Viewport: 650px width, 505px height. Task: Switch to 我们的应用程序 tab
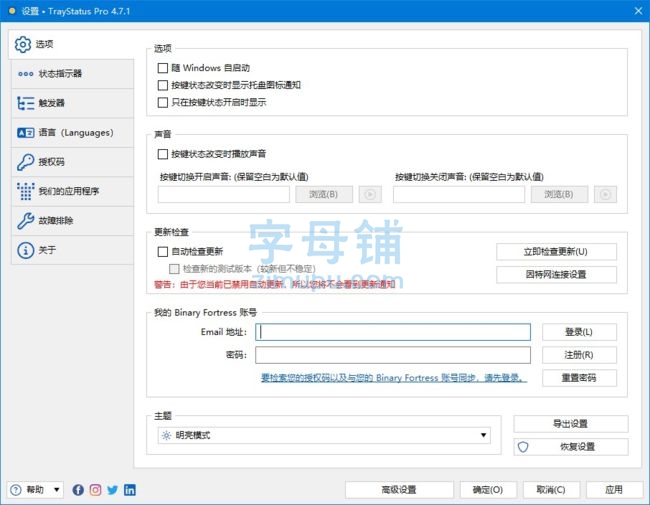[73, 192]
